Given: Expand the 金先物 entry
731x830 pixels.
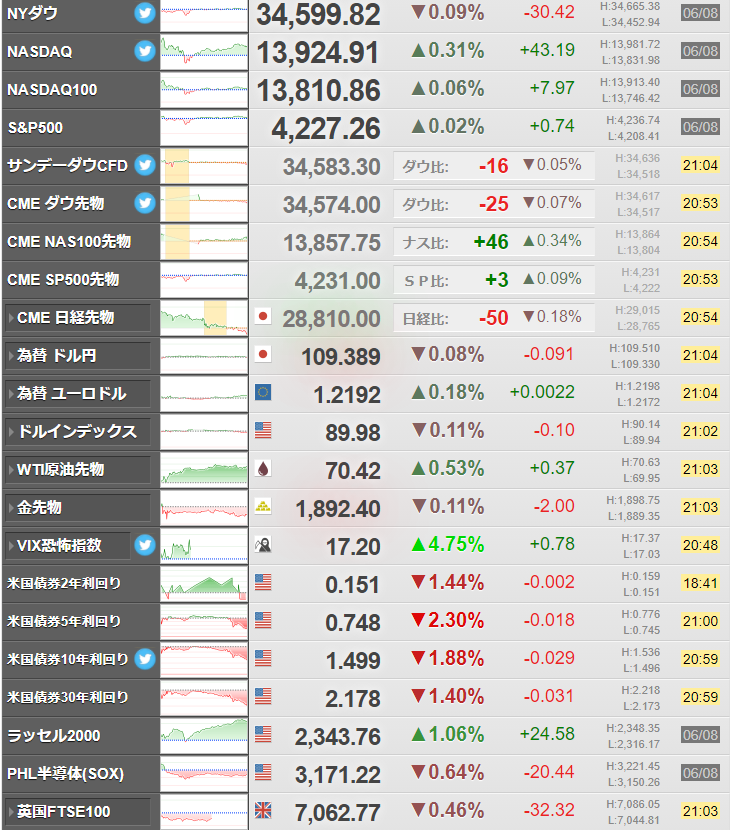Looking at the screenshot, I should pyautogui.click(x=77, y=508).
